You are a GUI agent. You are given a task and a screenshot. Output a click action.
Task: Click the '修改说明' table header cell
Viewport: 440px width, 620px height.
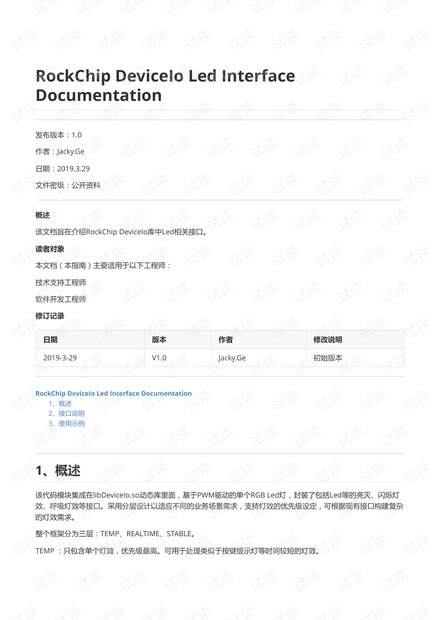(x=355, y=340)
